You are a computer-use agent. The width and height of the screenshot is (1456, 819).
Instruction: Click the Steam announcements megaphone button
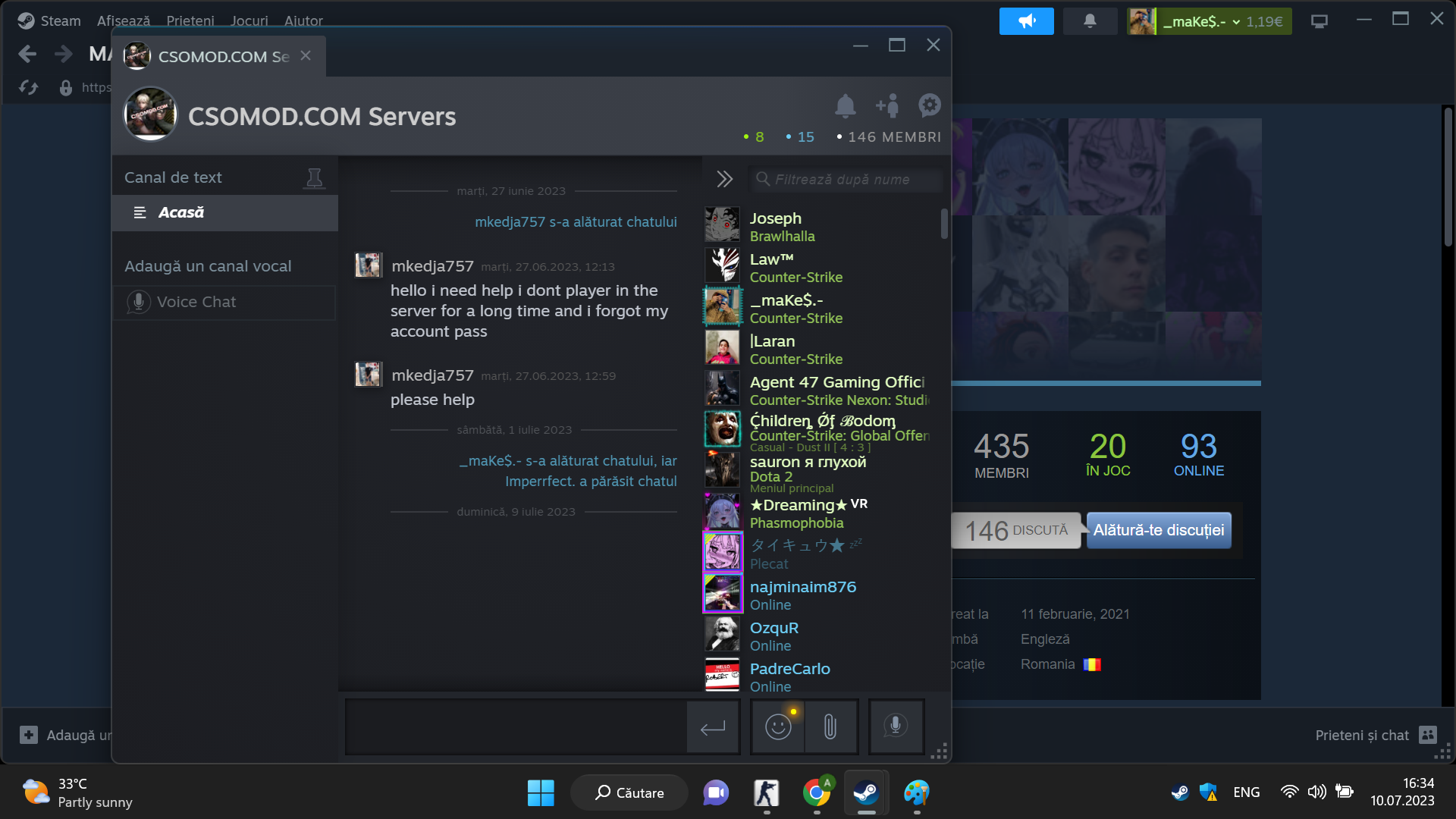(1026, 21)
